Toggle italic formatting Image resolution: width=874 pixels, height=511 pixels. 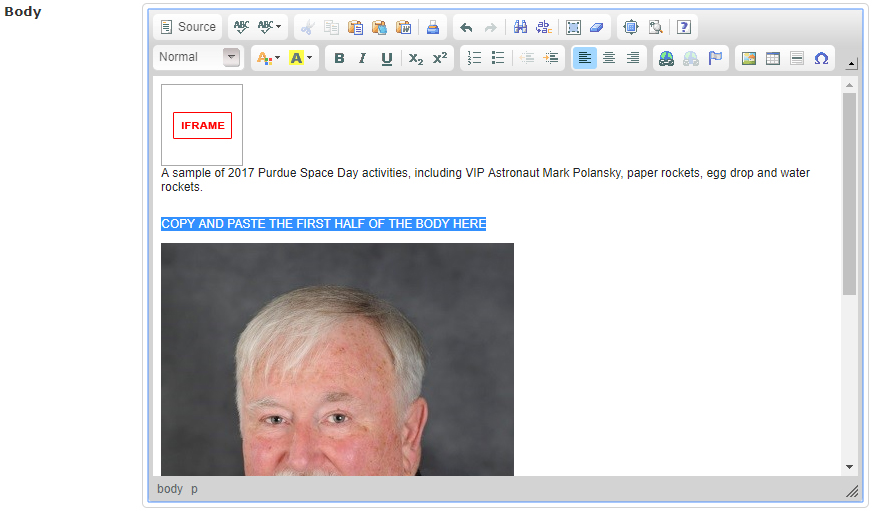(x=362, y=58)
